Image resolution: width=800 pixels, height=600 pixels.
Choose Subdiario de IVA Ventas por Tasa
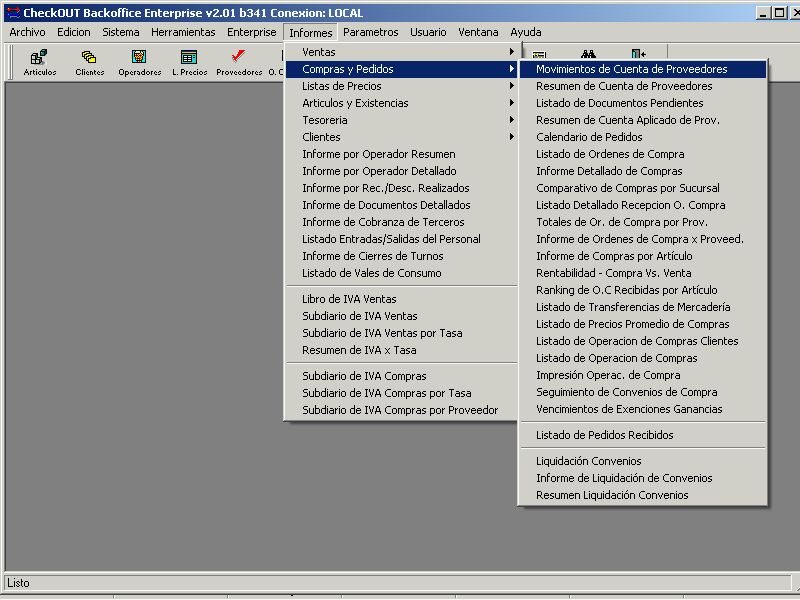pos(402,333)
